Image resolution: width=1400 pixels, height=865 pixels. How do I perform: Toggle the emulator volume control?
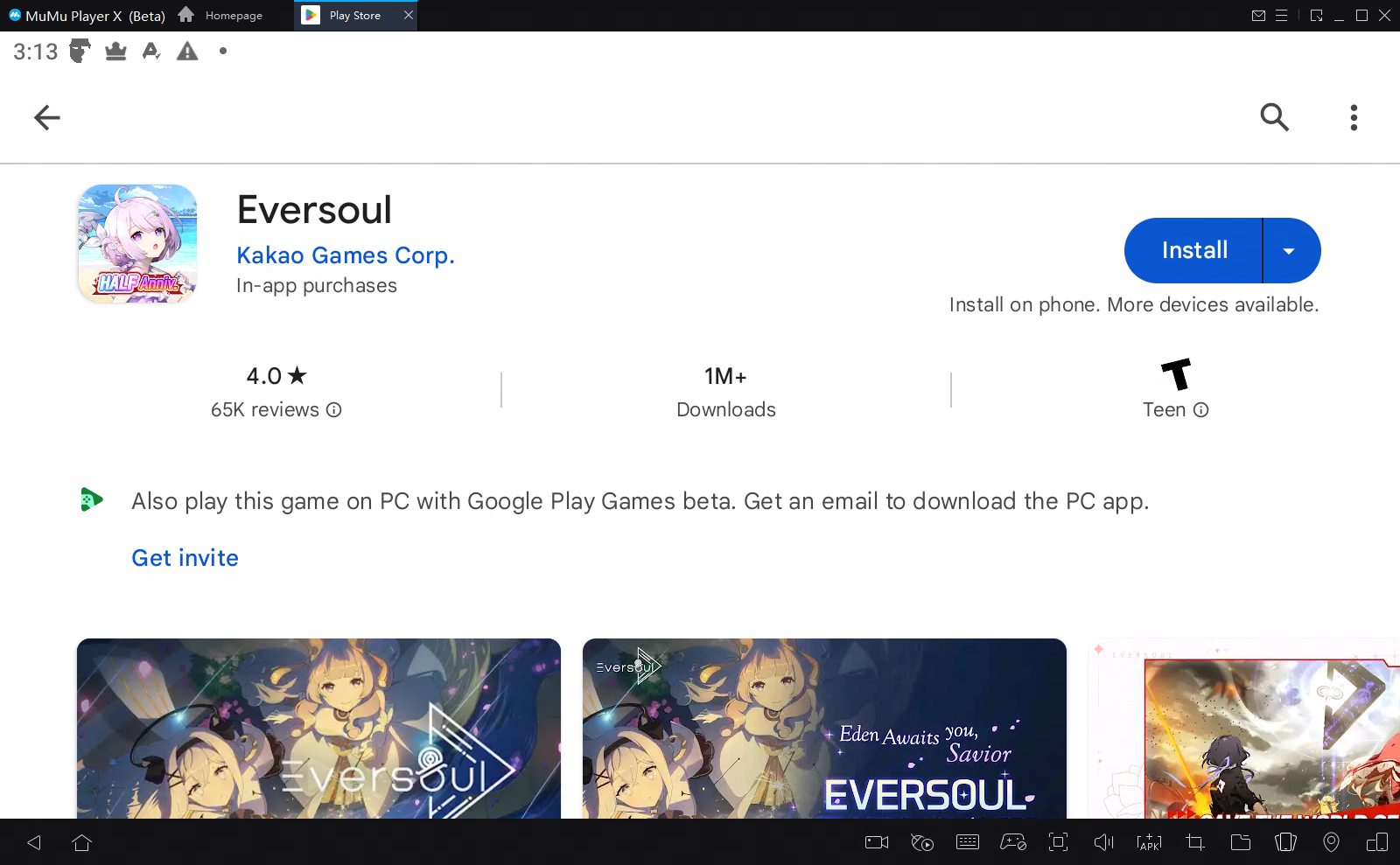1103,842
